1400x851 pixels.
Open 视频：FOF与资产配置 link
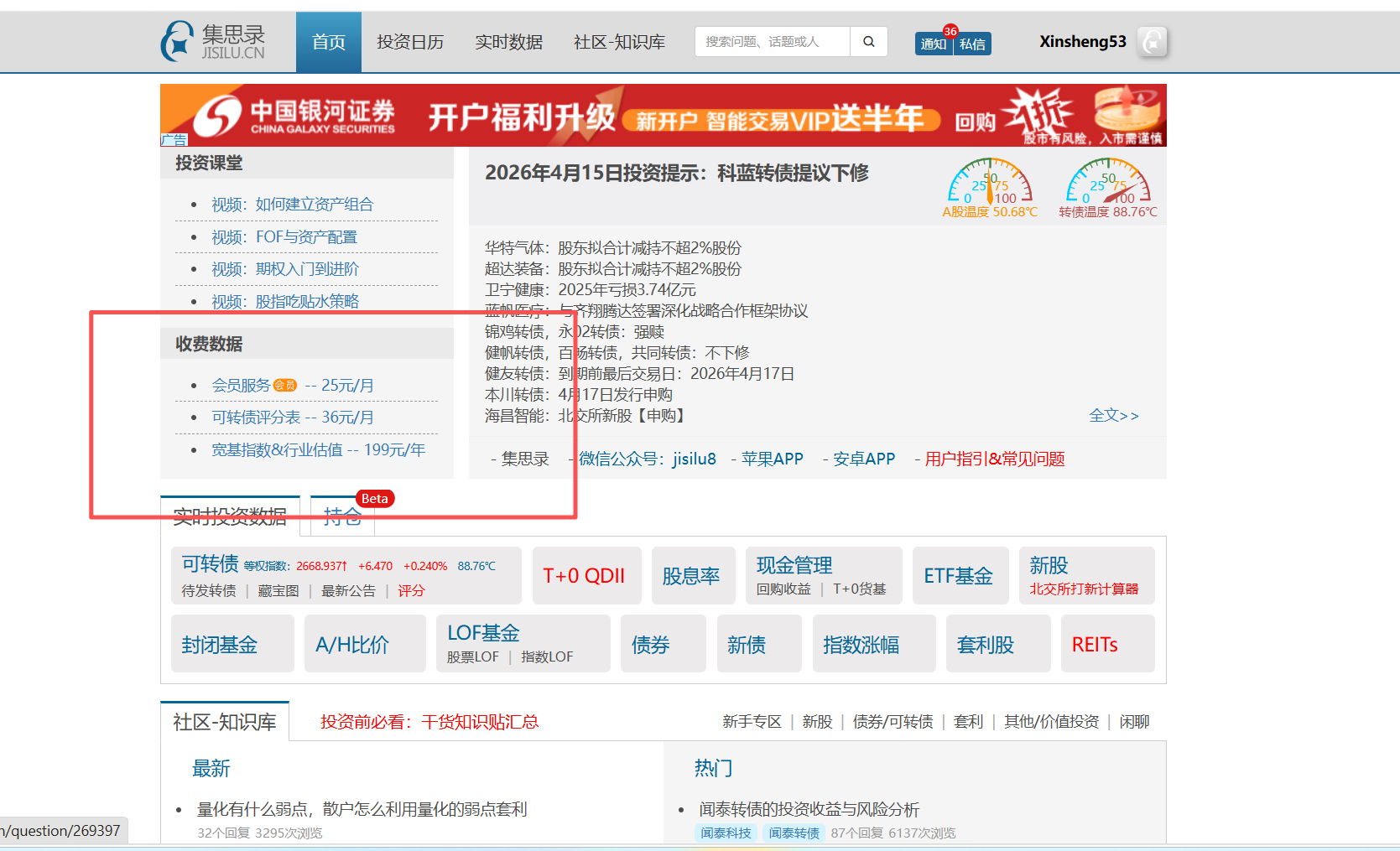[284, 237]
